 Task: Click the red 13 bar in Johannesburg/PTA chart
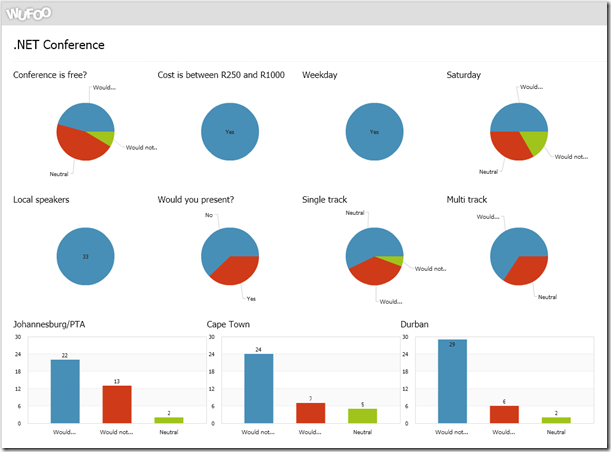coord(117,404)
